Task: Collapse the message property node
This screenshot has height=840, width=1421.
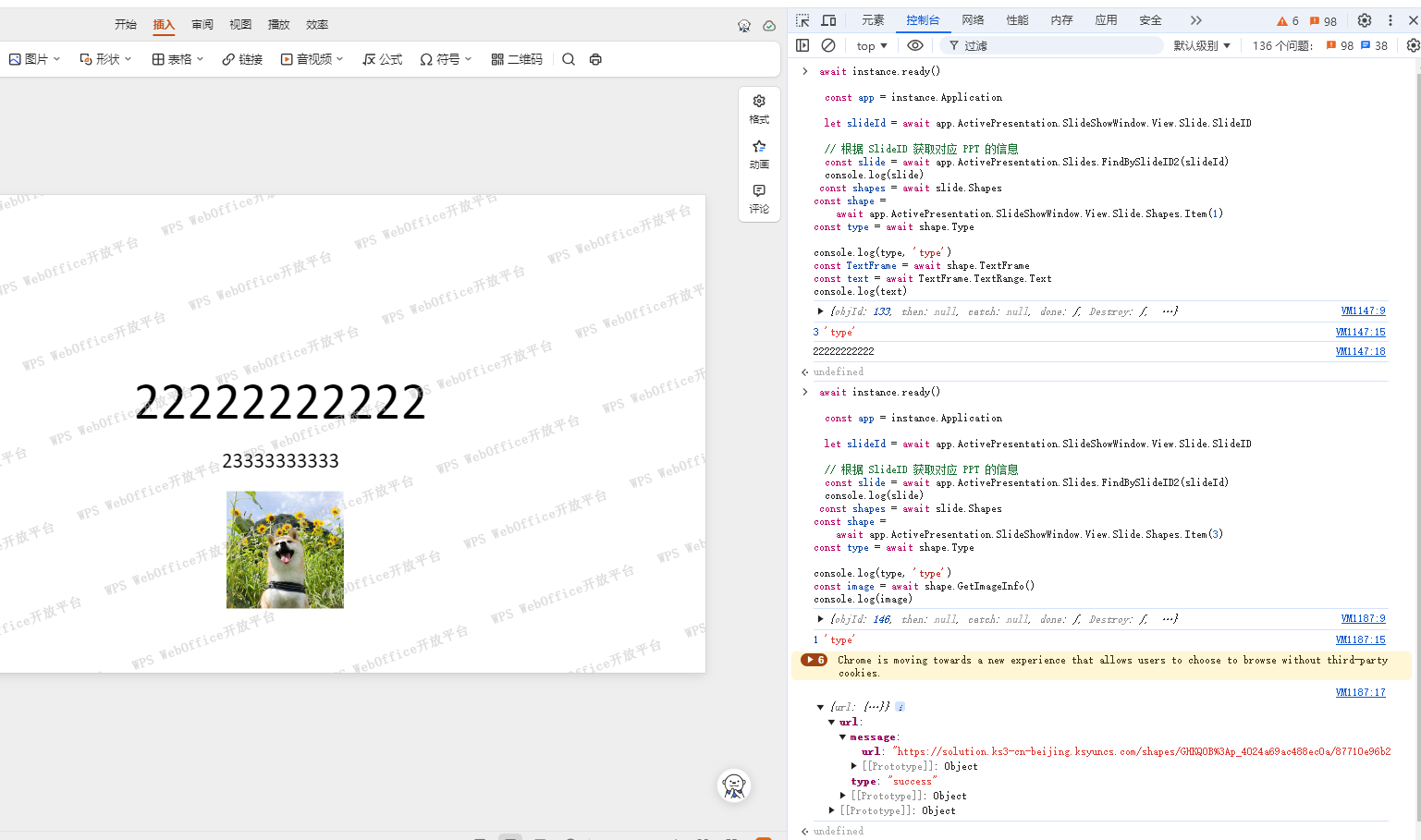Action: pyautogui.click(x=842, y=737)
